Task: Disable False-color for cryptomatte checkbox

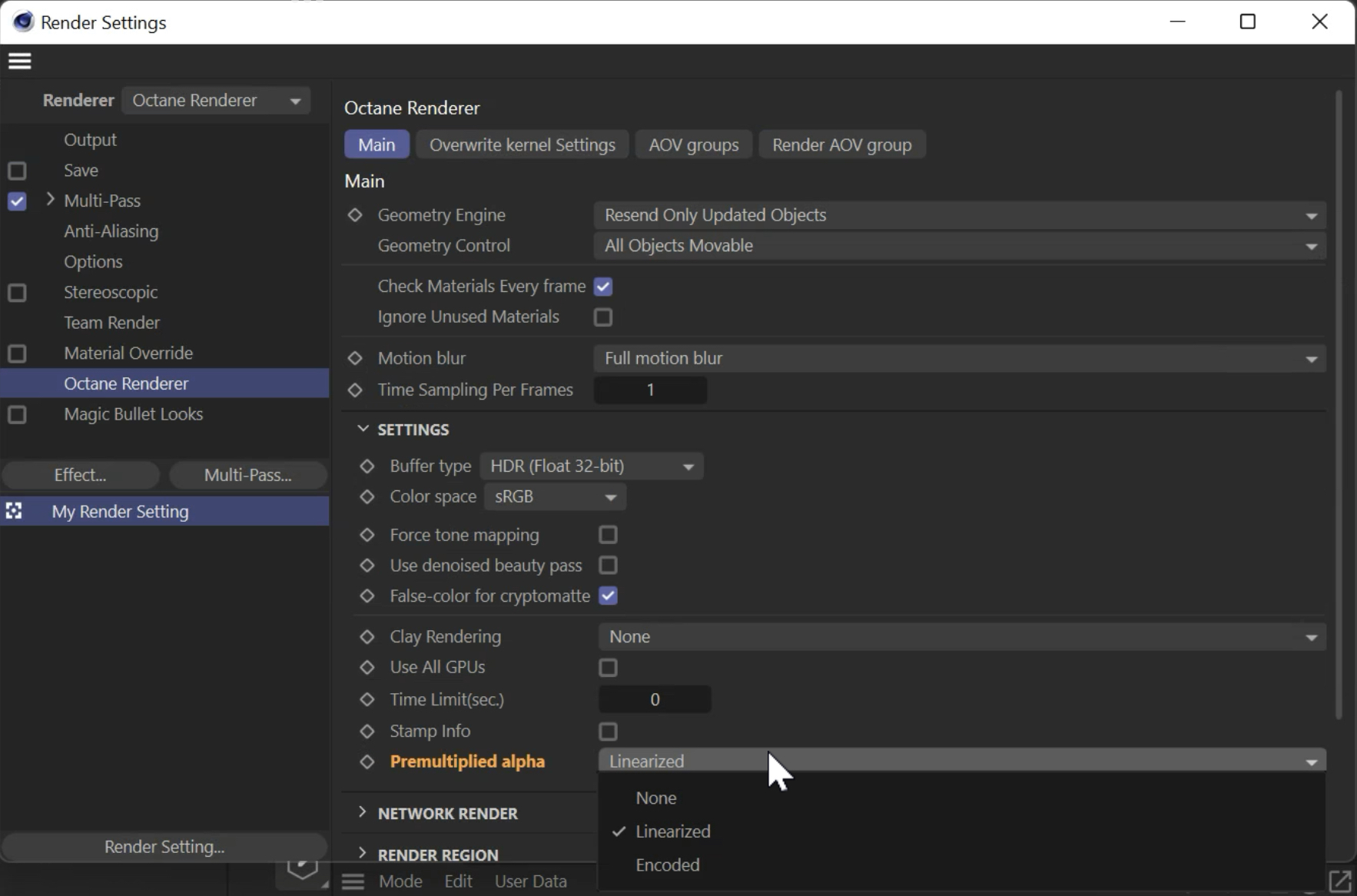Action: pyautogui.click(x=608, y=596)
